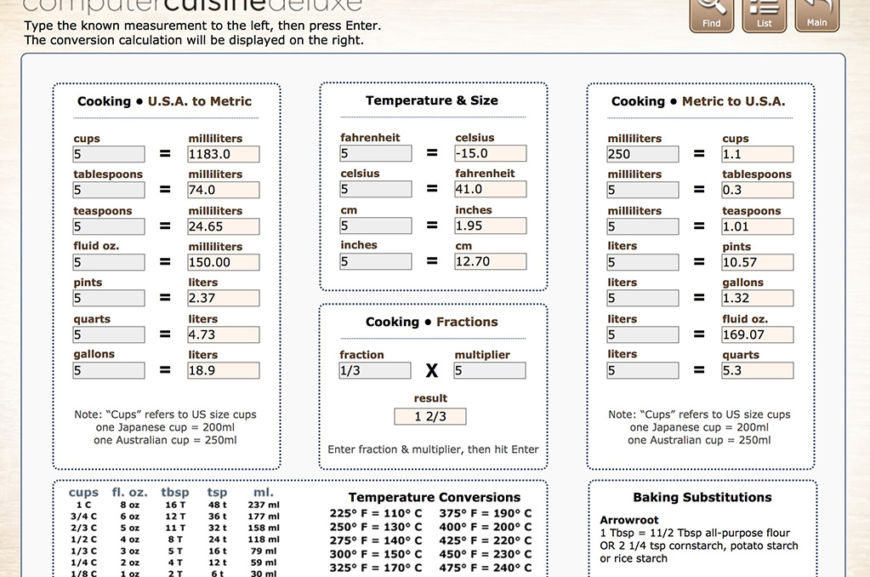This screenshot has height=577, width=870.
Task: Select the milliliters input paired with tablespoons result
Action: [643, 190]
